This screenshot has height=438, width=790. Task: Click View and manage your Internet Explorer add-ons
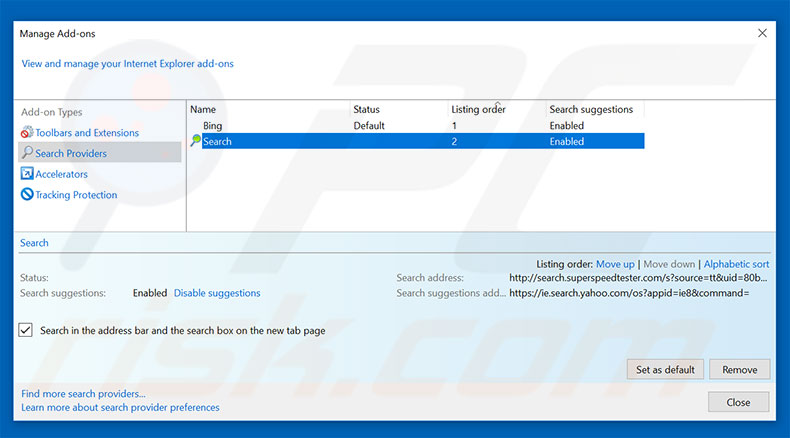point(127,64)
